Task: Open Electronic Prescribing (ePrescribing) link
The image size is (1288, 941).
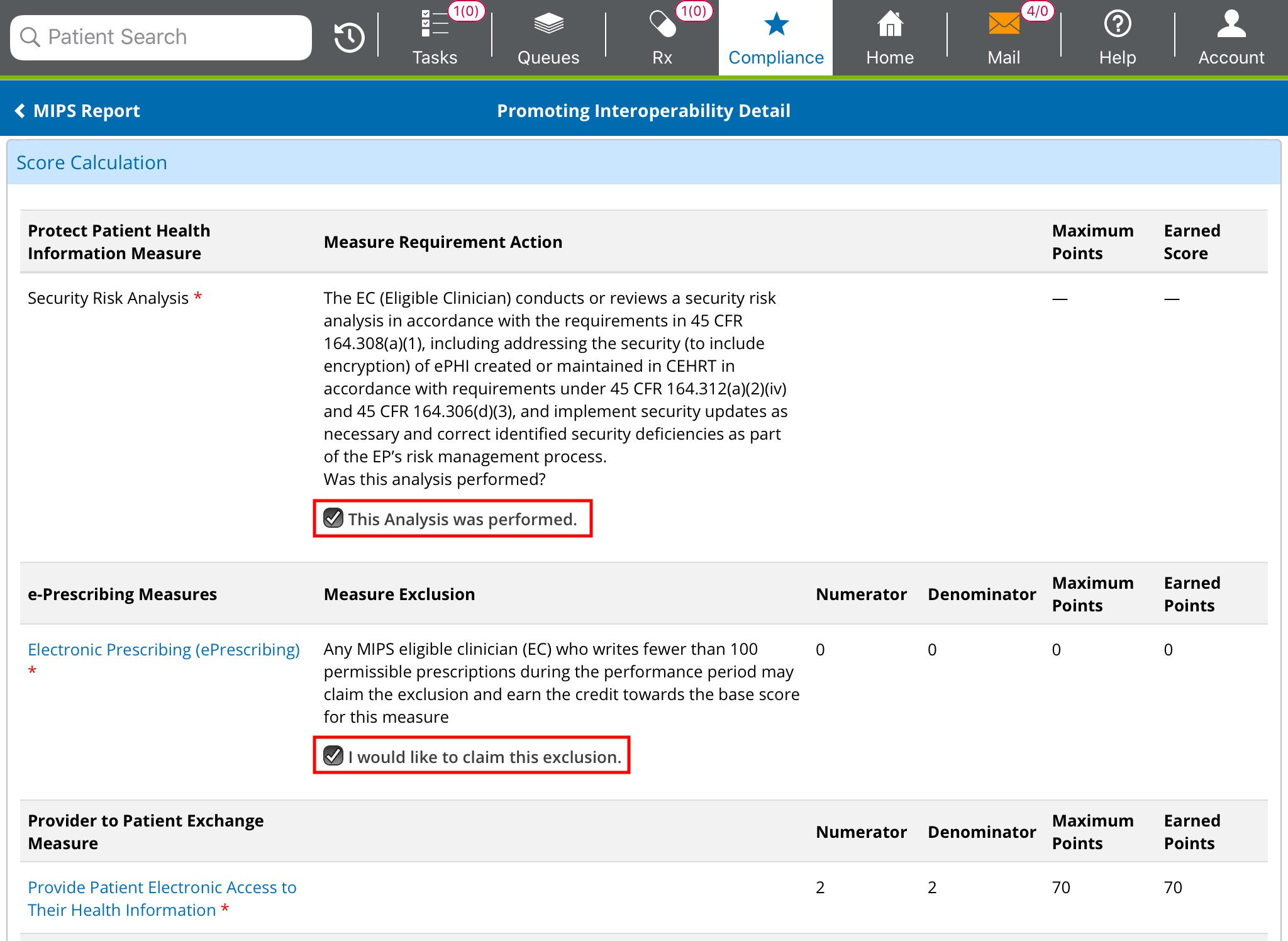Action: pos(164,650)
